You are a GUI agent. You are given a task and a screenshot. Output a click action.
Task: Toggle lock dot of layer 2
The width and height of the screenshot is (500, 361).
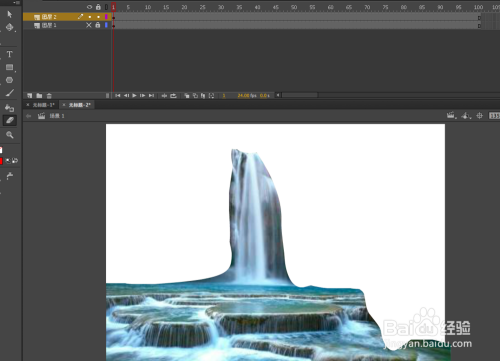click(98, 17)
